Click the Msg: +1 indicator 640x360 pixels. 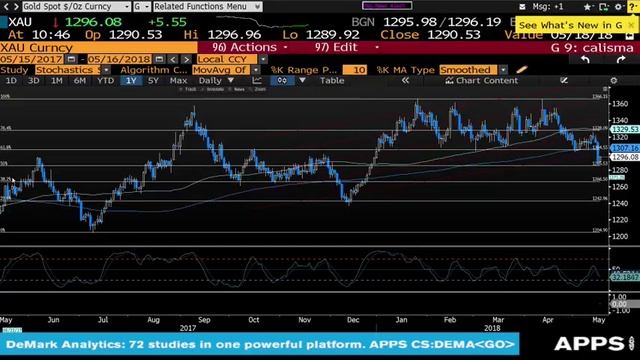click(548, 7)
